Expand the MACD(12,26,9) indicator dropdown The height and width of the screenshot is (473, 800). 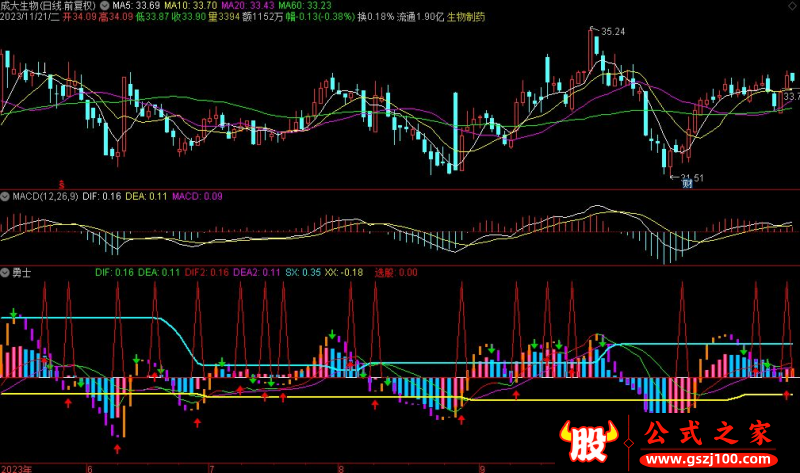click(5, 196)
